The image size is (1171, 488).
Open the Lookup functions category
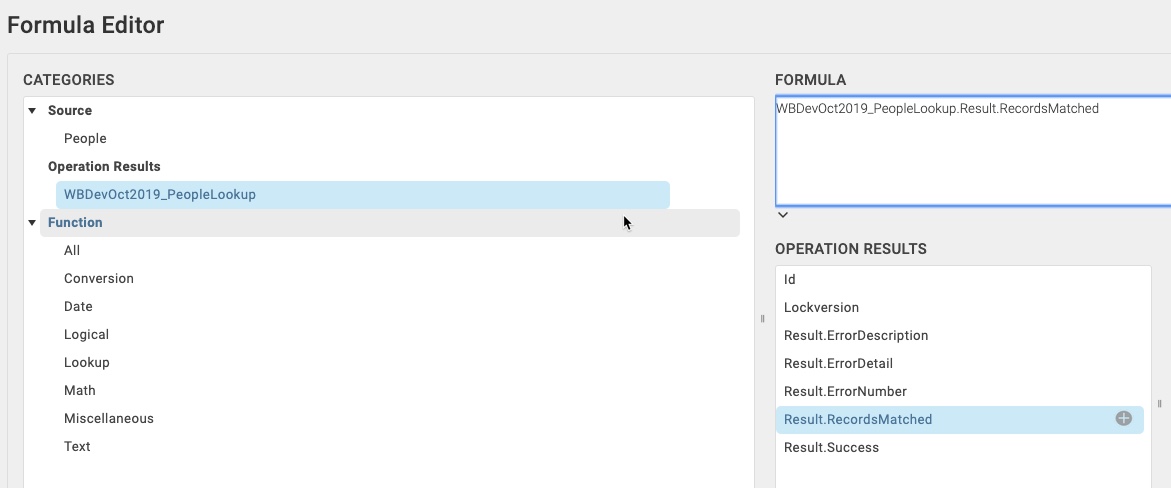tap(87, 362)
